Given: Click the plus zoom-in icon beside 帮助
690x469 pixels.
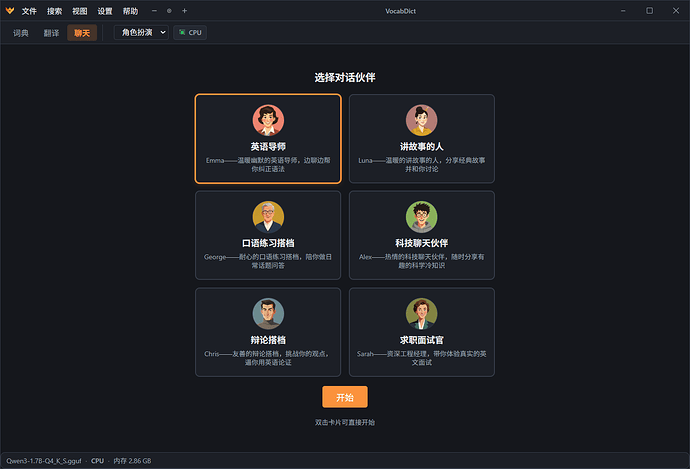Looking at the screenshot, I should [x=184, y=11].
